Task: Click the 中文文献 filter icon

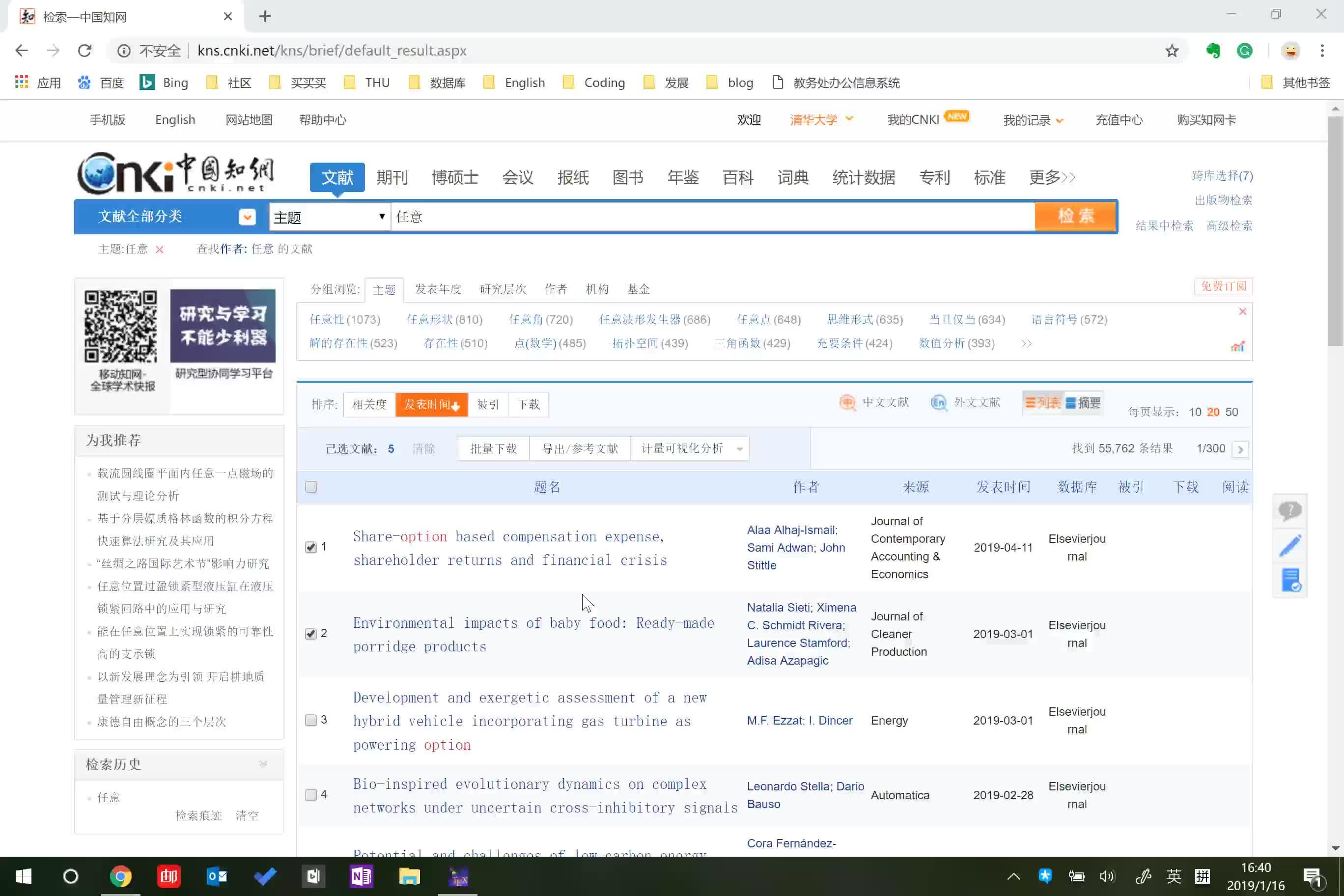Action: click(x=848, y=402)
